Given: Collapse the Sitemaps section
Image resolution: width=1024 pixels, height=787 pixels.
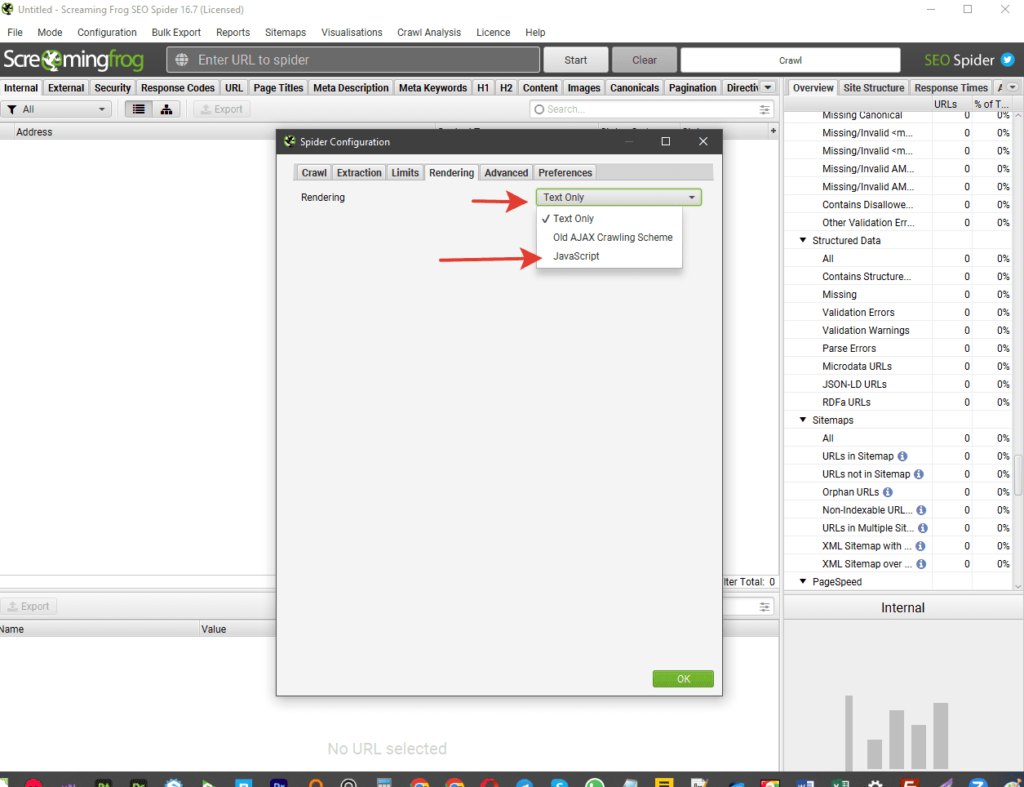Looking at the screenshot, I should click(803, 420).
